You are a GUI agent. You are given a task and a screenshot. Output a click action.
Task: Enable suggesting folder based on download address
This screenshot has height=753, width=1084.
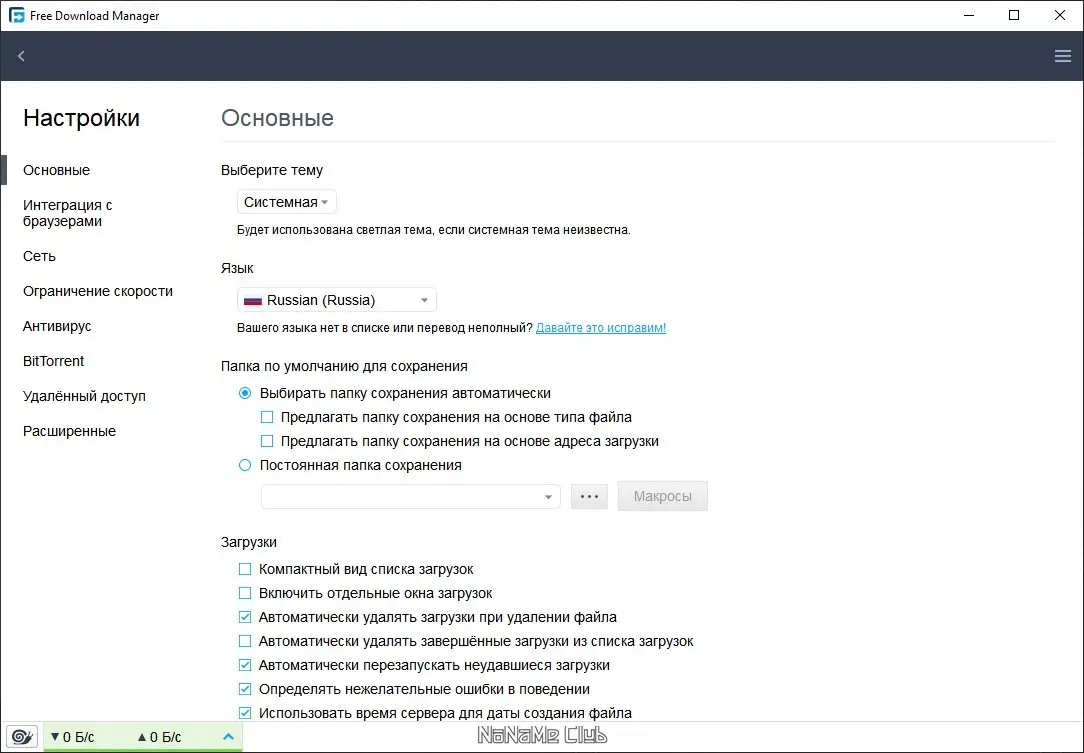(x=267, y=441)
